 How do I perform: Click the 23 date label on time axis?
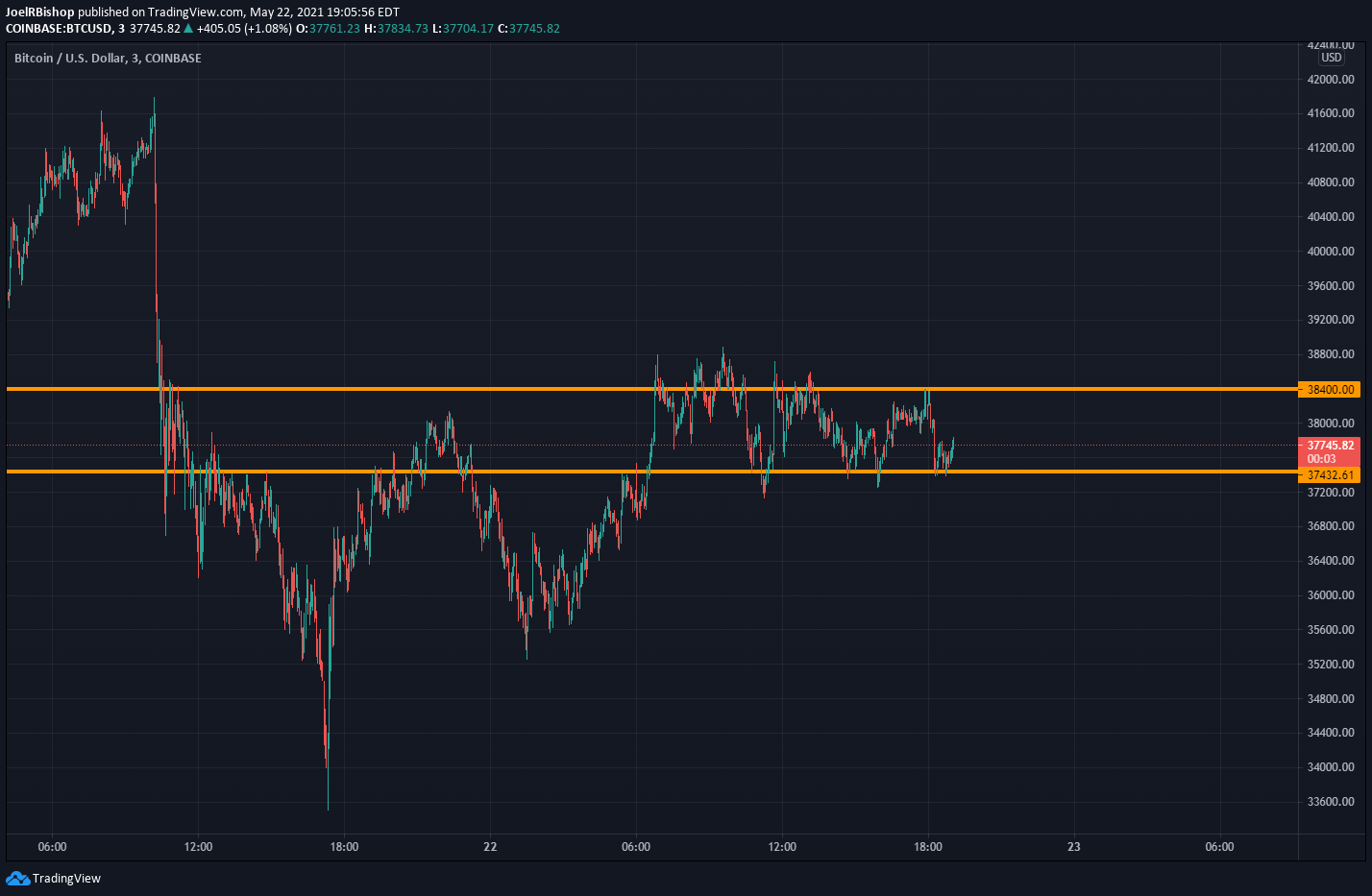(x=1073, y=847)
